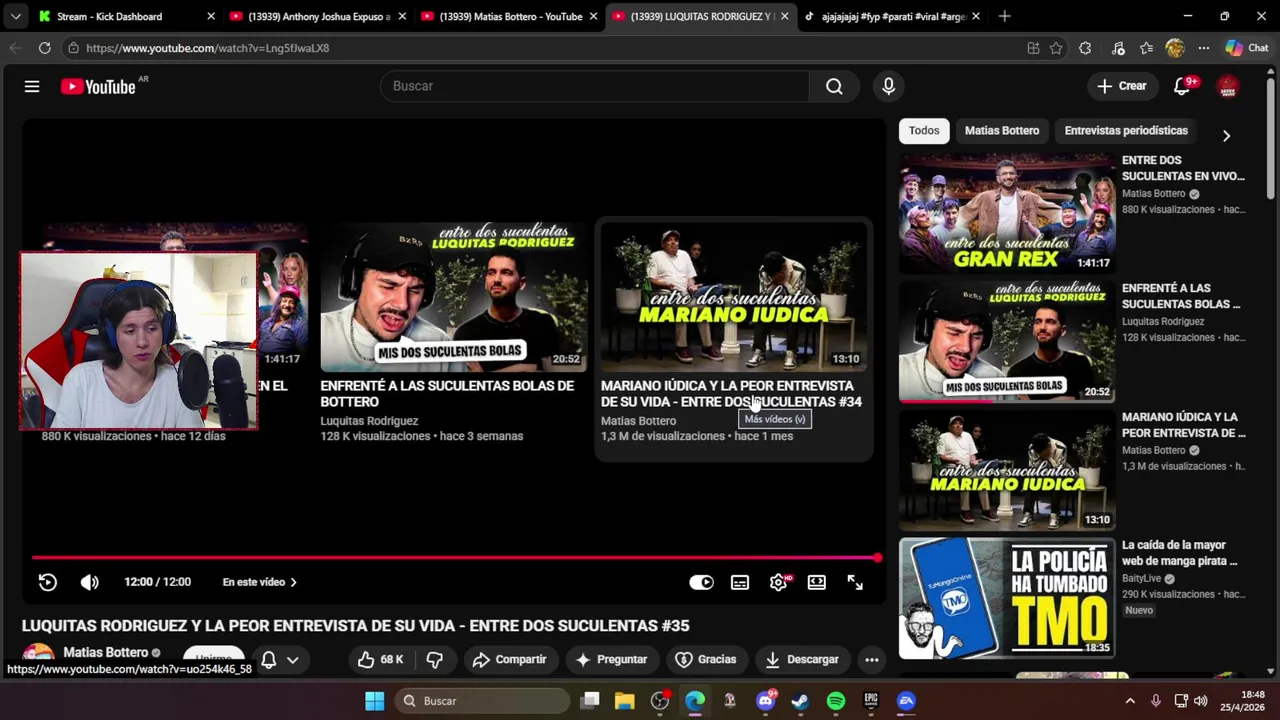Image resolution: width=1280 pixels, height=720 pixels.
Task: Start voice search with the microphone
Action: click(888, 87)
